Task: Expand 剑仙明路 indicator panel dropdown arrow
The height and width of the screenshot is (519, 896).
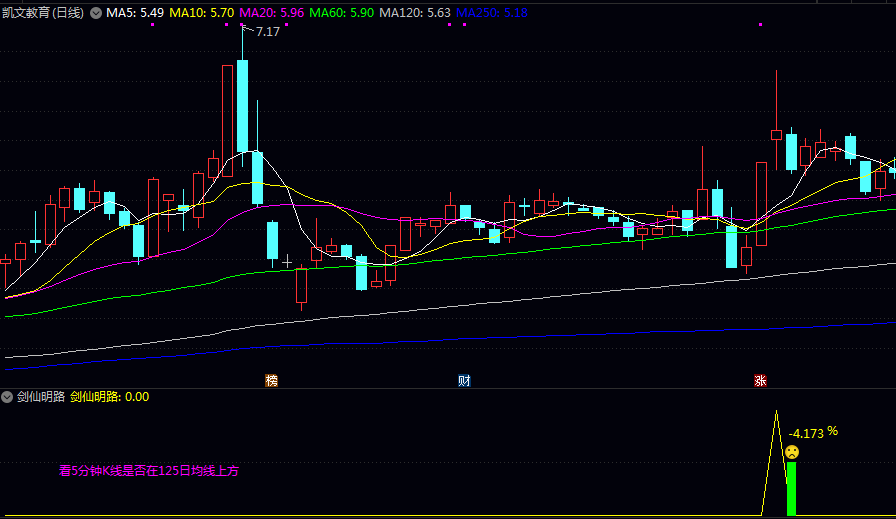Action: (x=7, y=397)
